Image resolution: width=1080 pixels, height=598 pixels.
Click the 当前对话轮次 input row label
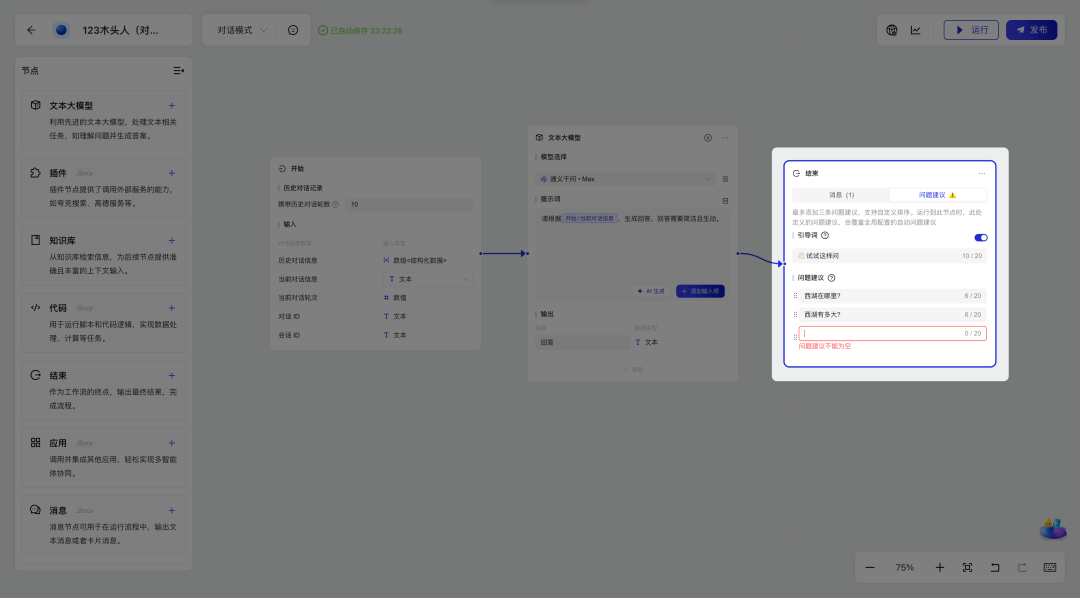(298, 298)
